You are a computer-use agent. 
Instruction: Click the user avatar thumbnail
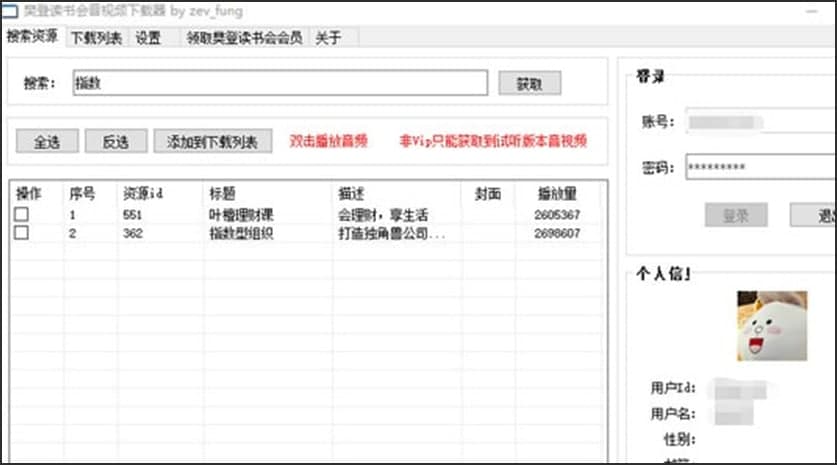772,326
